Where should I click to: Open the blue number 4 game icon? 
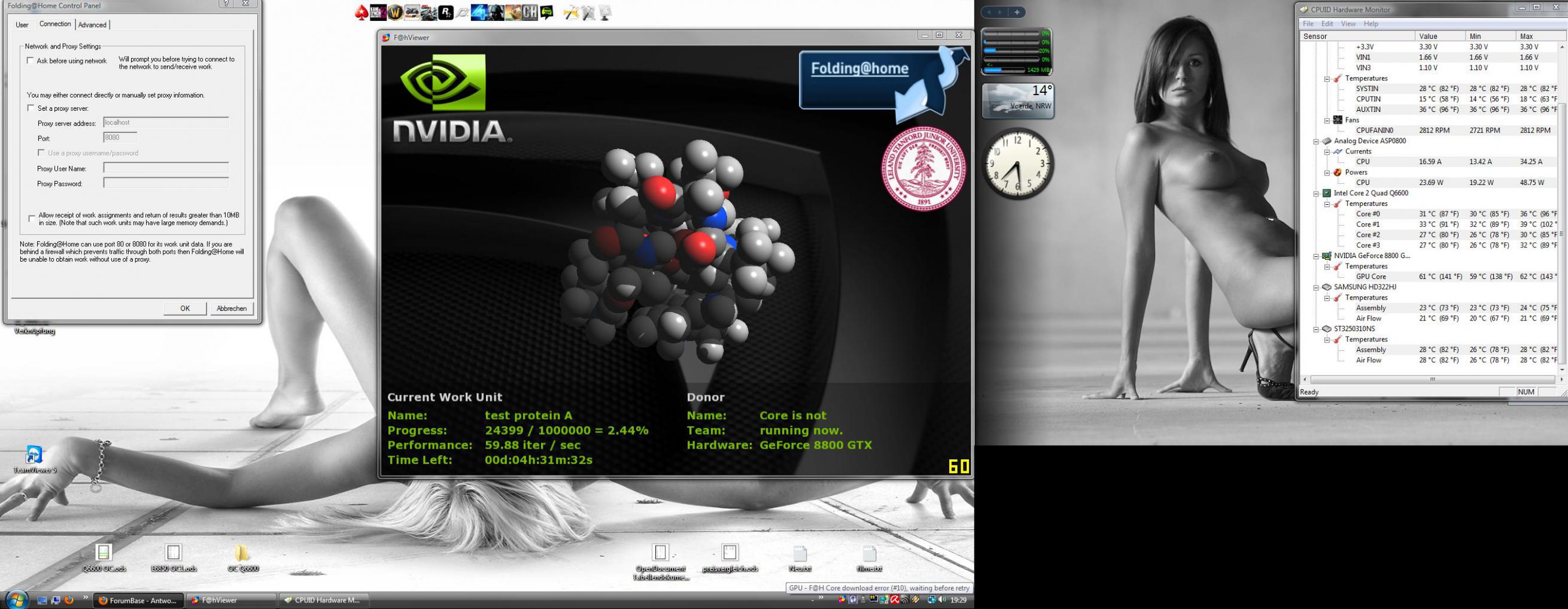[479, 12]
